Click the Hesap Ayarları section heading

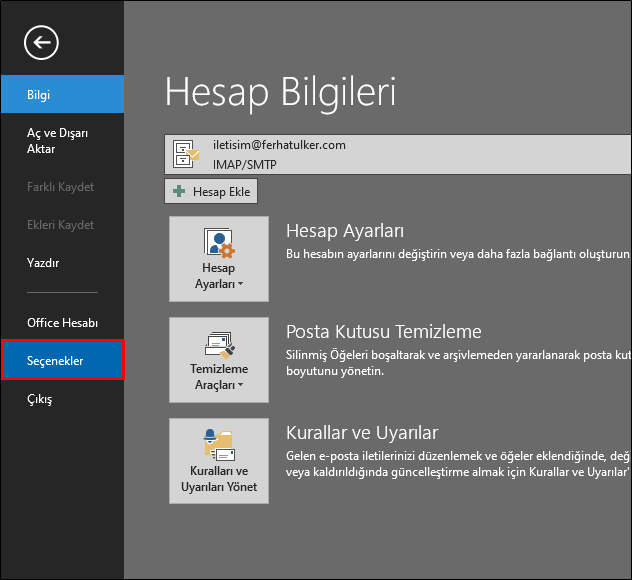[x=345, y=231]
